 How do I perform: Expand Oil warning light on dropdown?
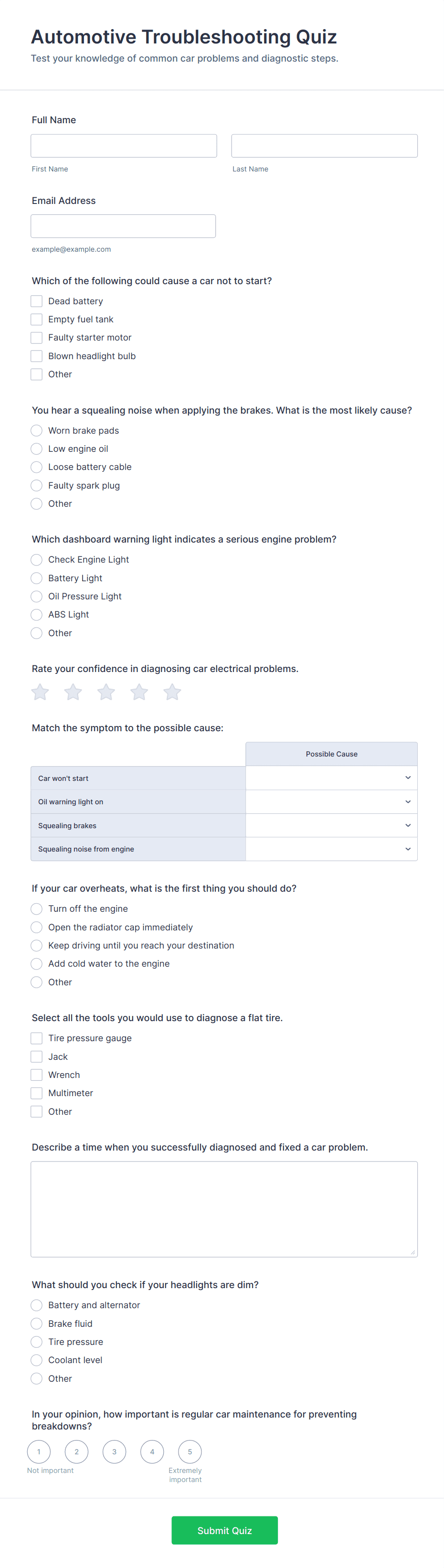coord(331,801)
